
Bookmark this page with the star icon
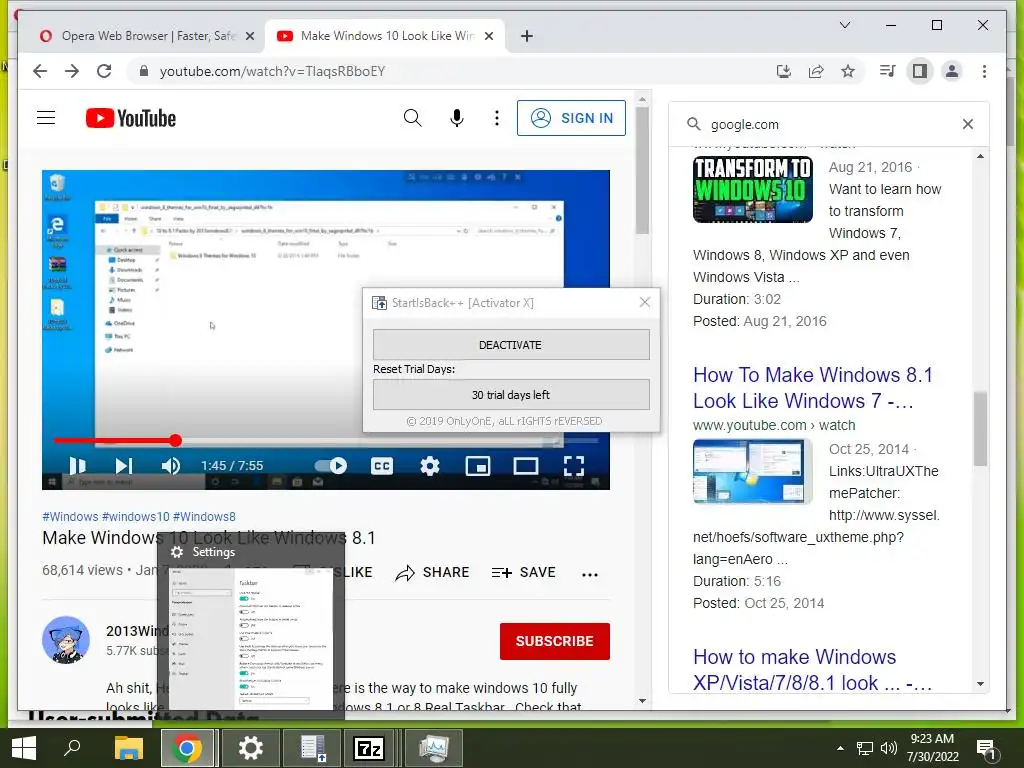coord(848,71)
